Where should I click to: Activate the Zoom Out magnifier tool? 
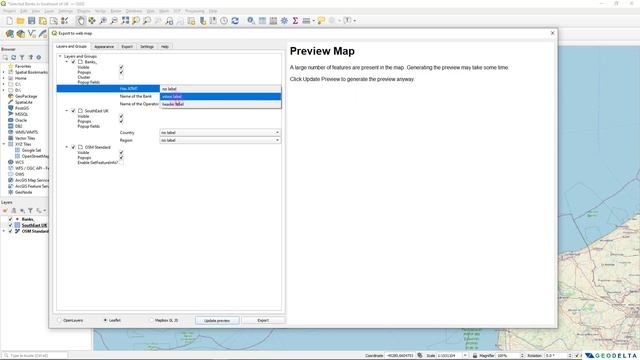tap(114, 21)
